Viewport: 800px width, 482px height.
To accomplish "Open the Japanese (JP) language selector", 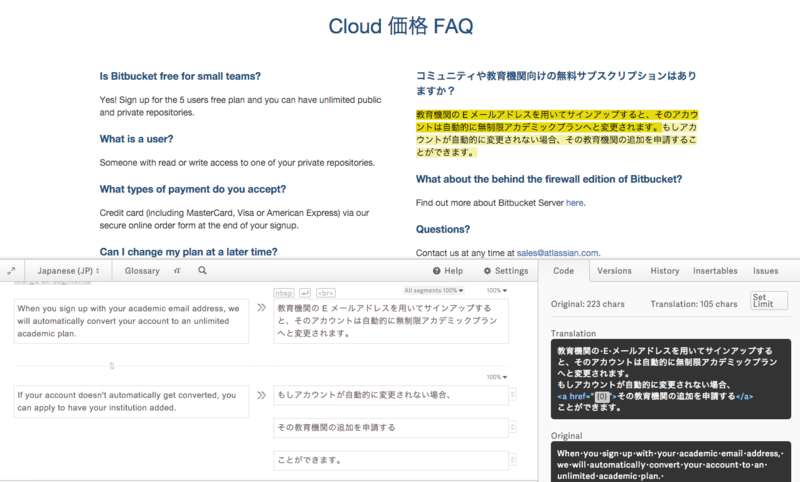I will (68, 271).
